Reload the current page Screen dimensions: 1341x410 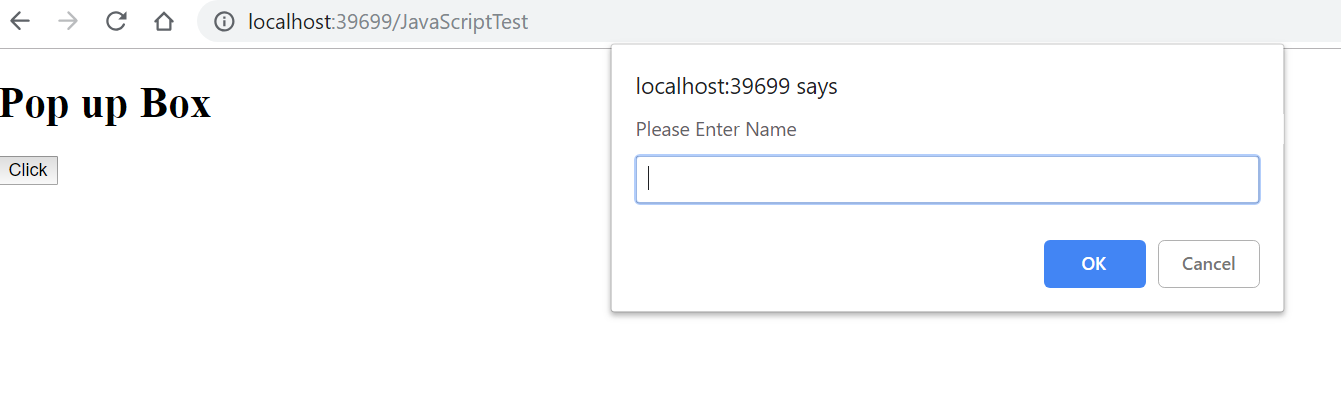point(116,21)
